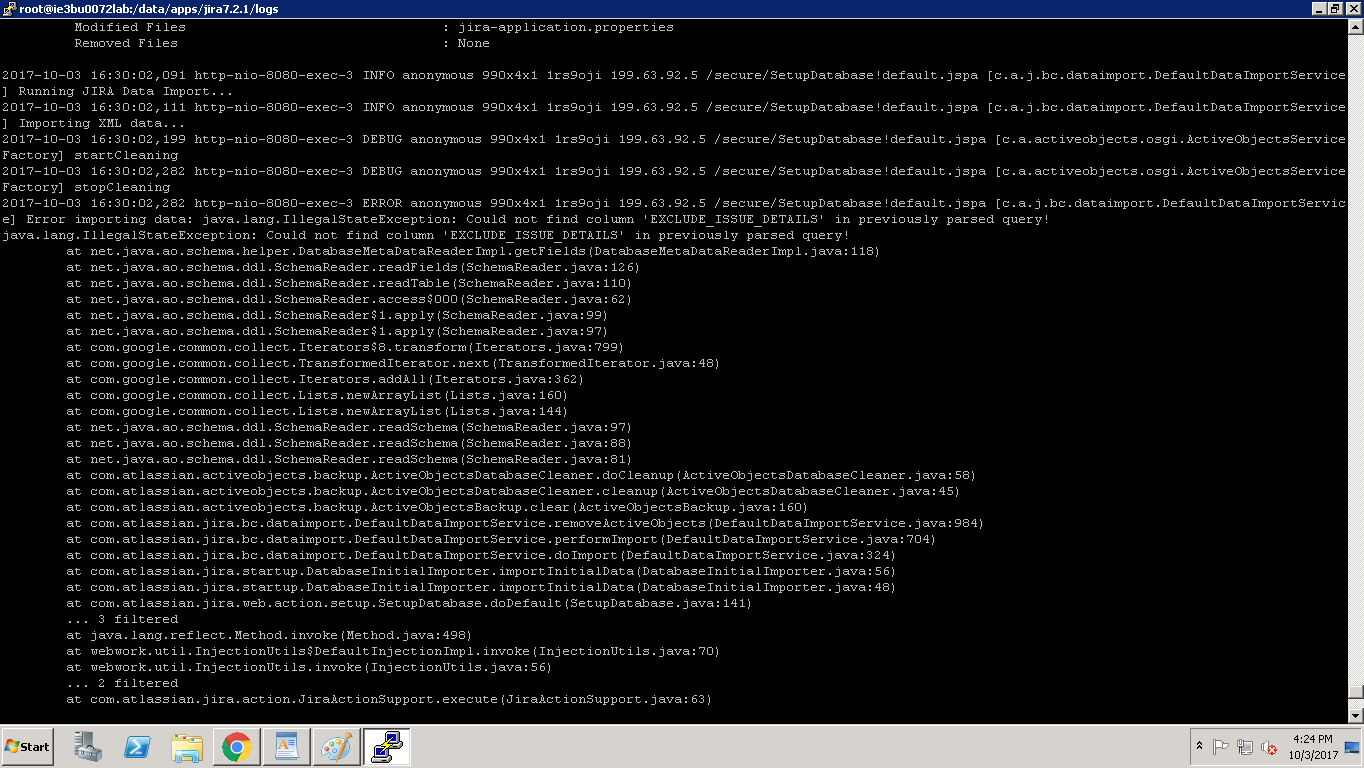Click 'jira-application.properties' file name

[566, 27]
